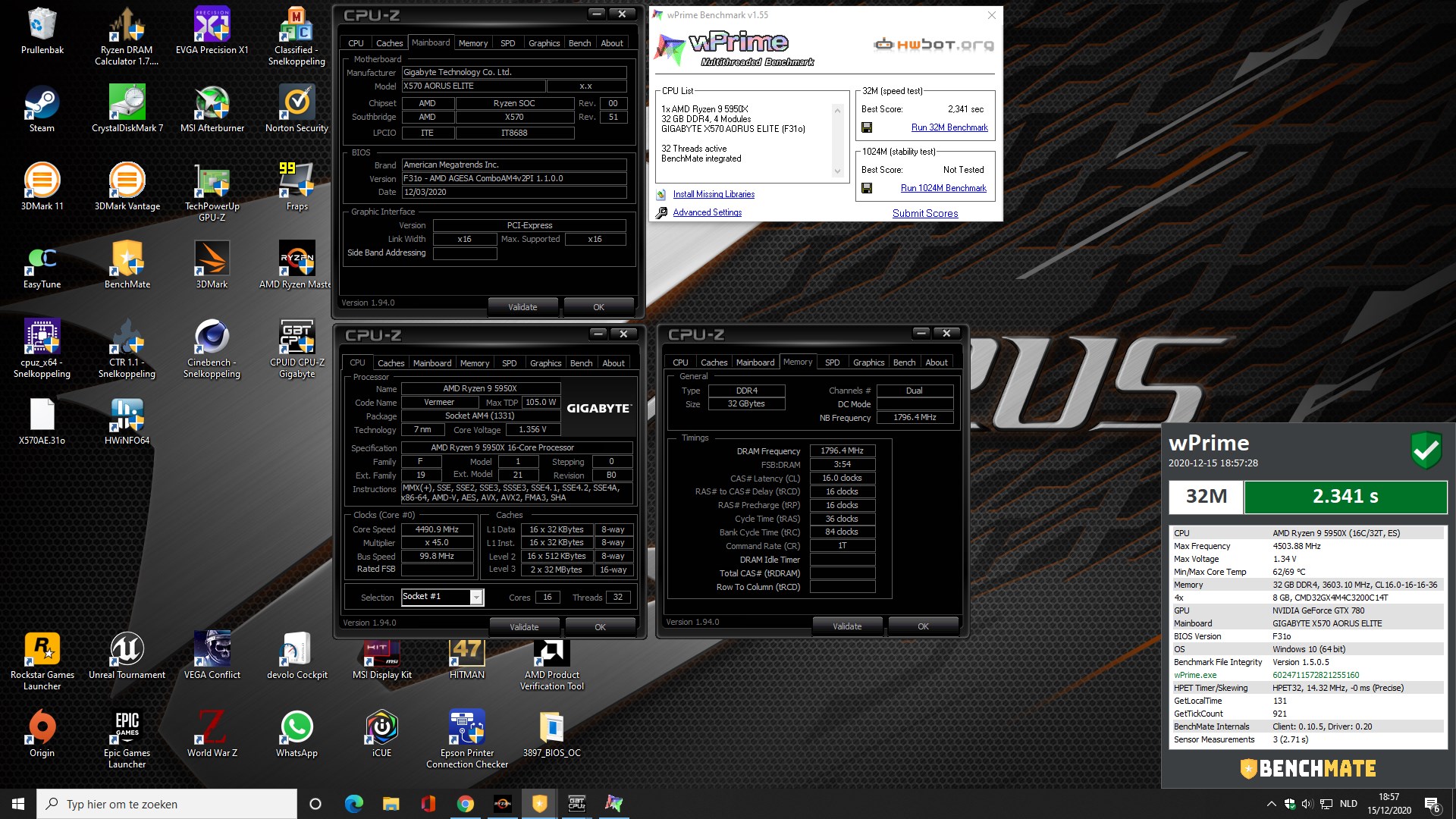Open the Prullenbak recycle bin icon
1456x819 pixels.
pyautogui.click(x=42, y=31)
